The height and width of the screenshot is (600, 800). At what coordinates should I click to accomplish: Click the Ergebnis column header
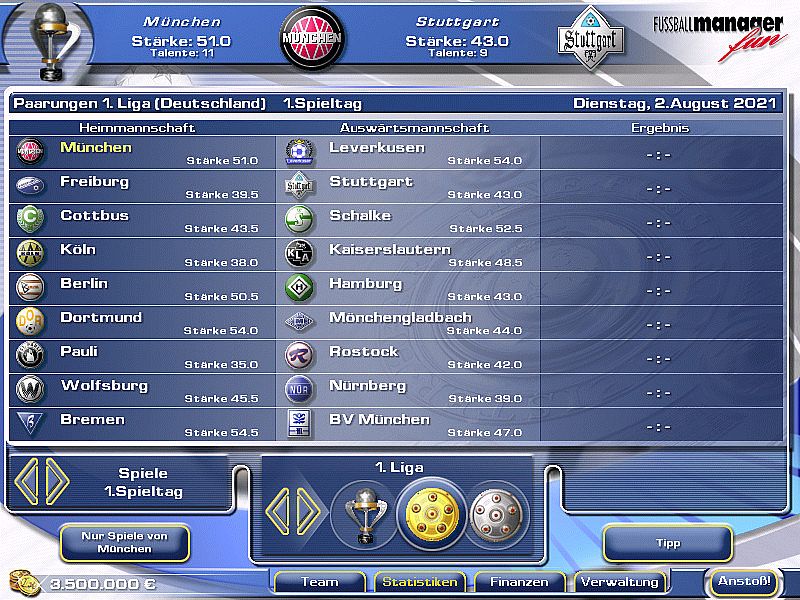(x=660, y=128)
